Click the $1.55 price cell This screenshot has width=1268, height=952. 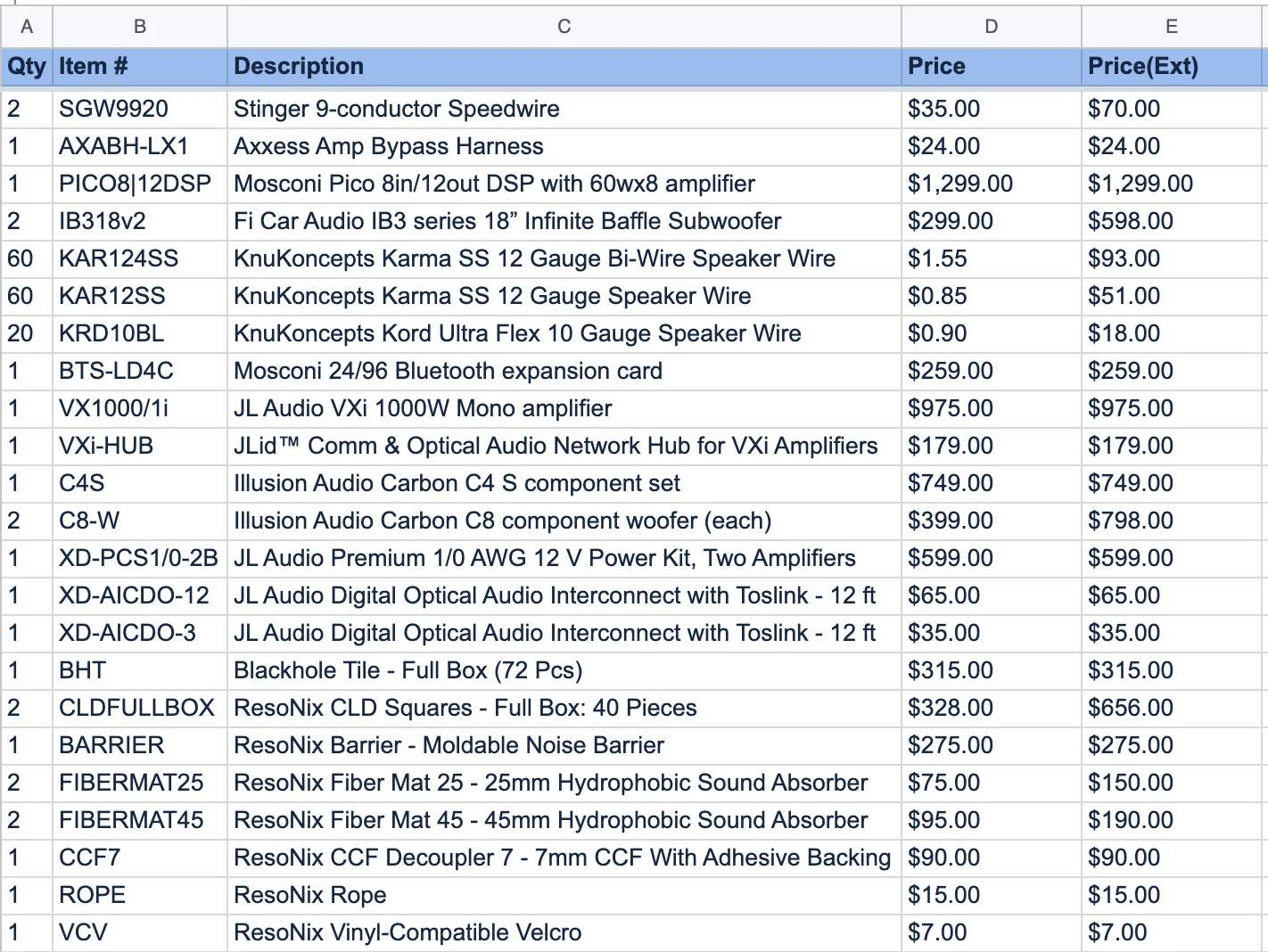coord(992,259)
